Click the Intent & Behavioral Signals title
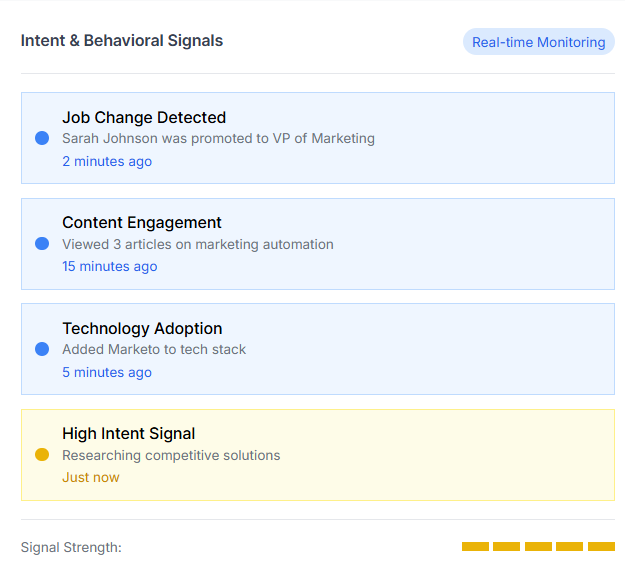625x572 pixels. 122,41
